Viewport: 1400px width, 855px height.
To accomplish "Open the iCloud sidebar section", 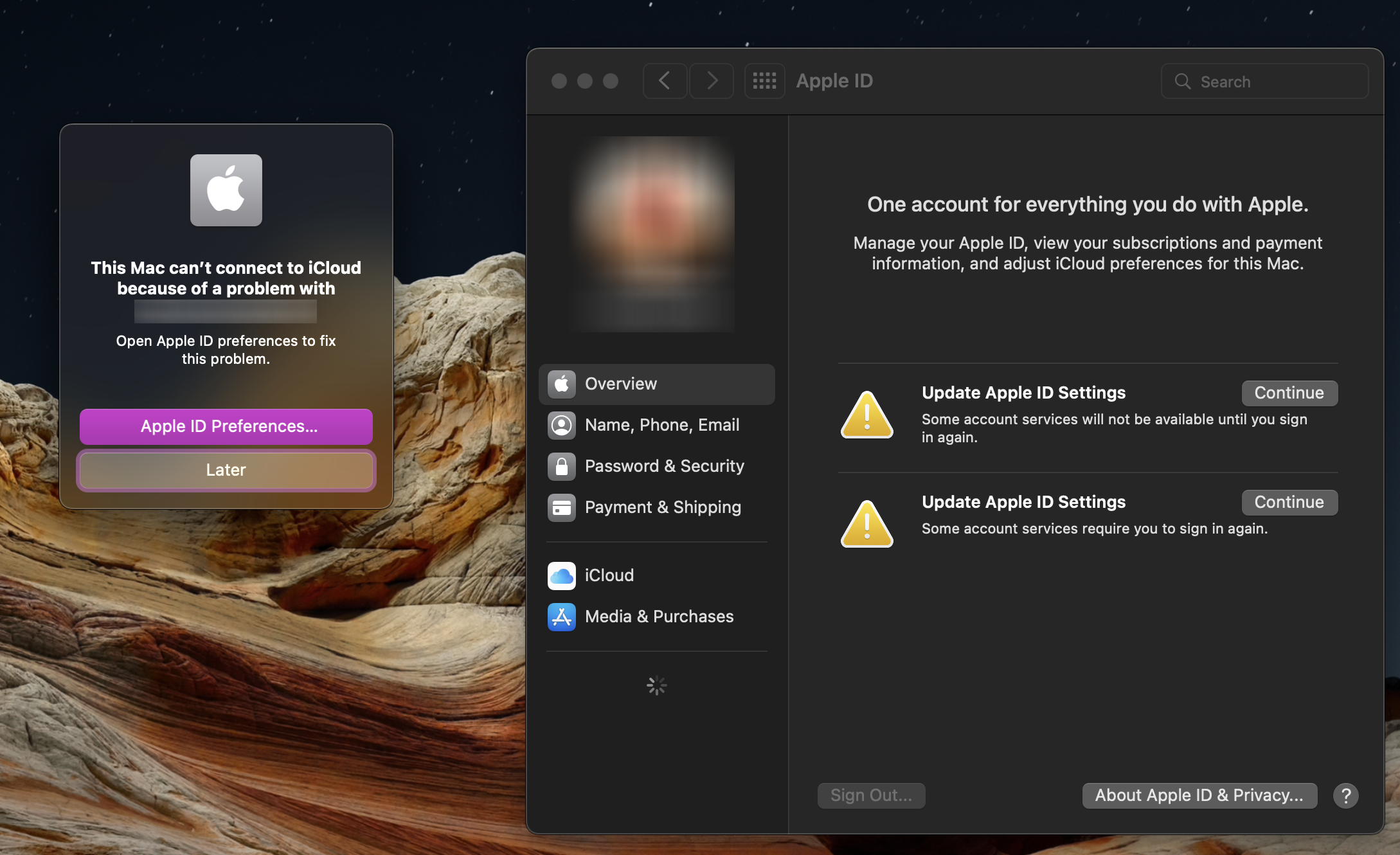I will coord(609,575).
